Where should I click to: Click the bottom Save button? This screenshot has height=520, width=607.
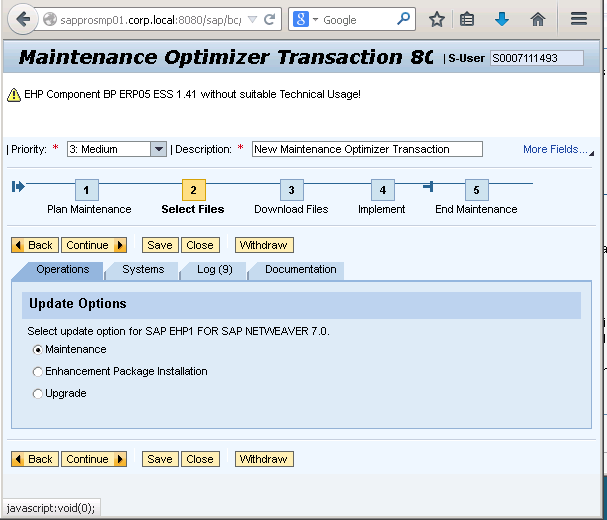(x=160, y=459)
